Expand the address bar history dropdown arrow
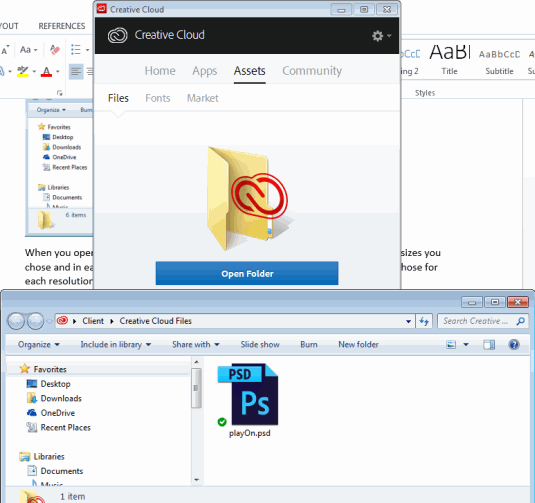 tap(408, 321)
